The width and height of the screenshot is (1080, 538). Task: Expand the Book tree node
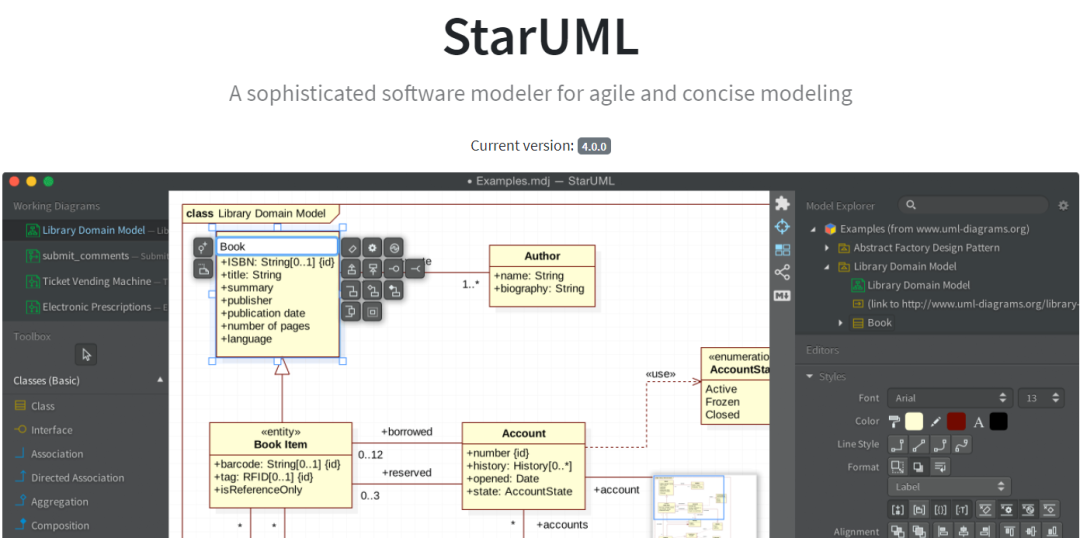tap(840, 322)
